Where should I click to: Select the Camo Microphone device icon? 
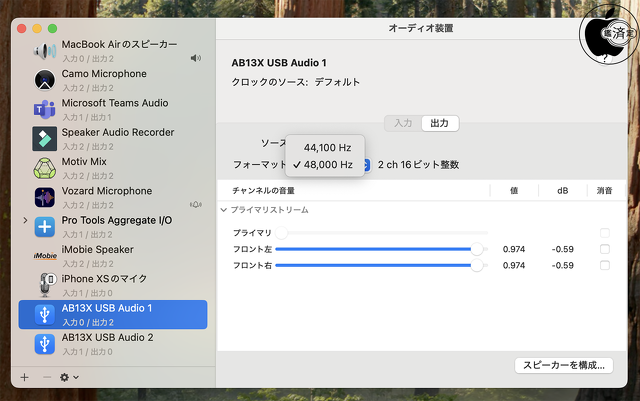(45, 80)
